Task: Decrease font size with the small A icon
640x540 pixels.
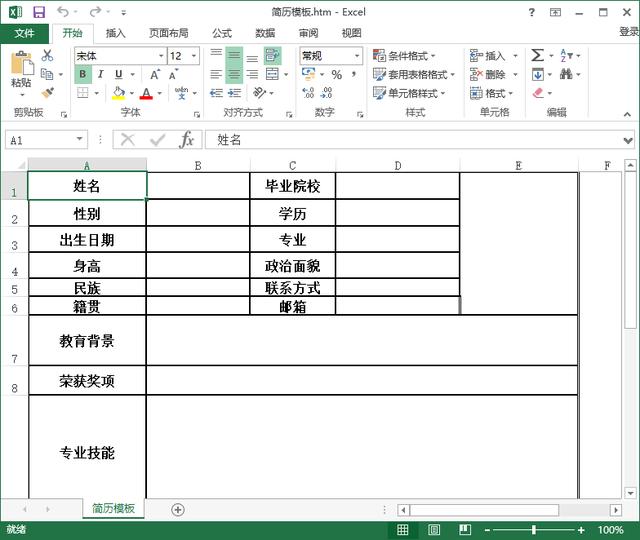Action: (x=173, y=75)
